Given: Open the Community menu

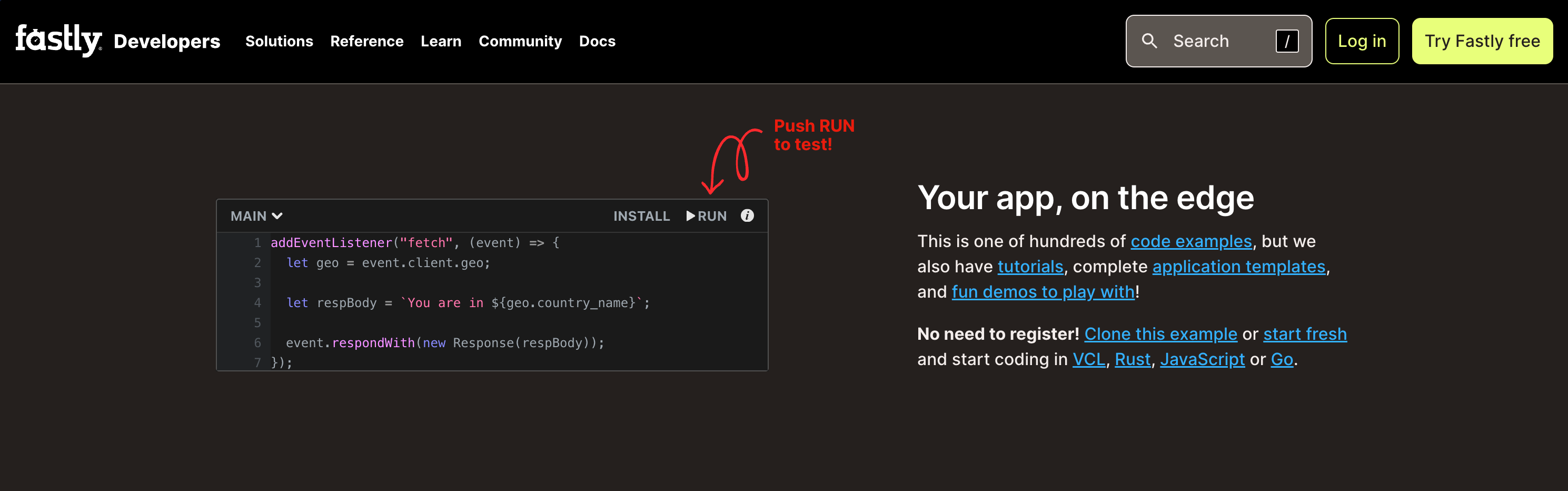Looking at the screenshot, I should [520, 41].
